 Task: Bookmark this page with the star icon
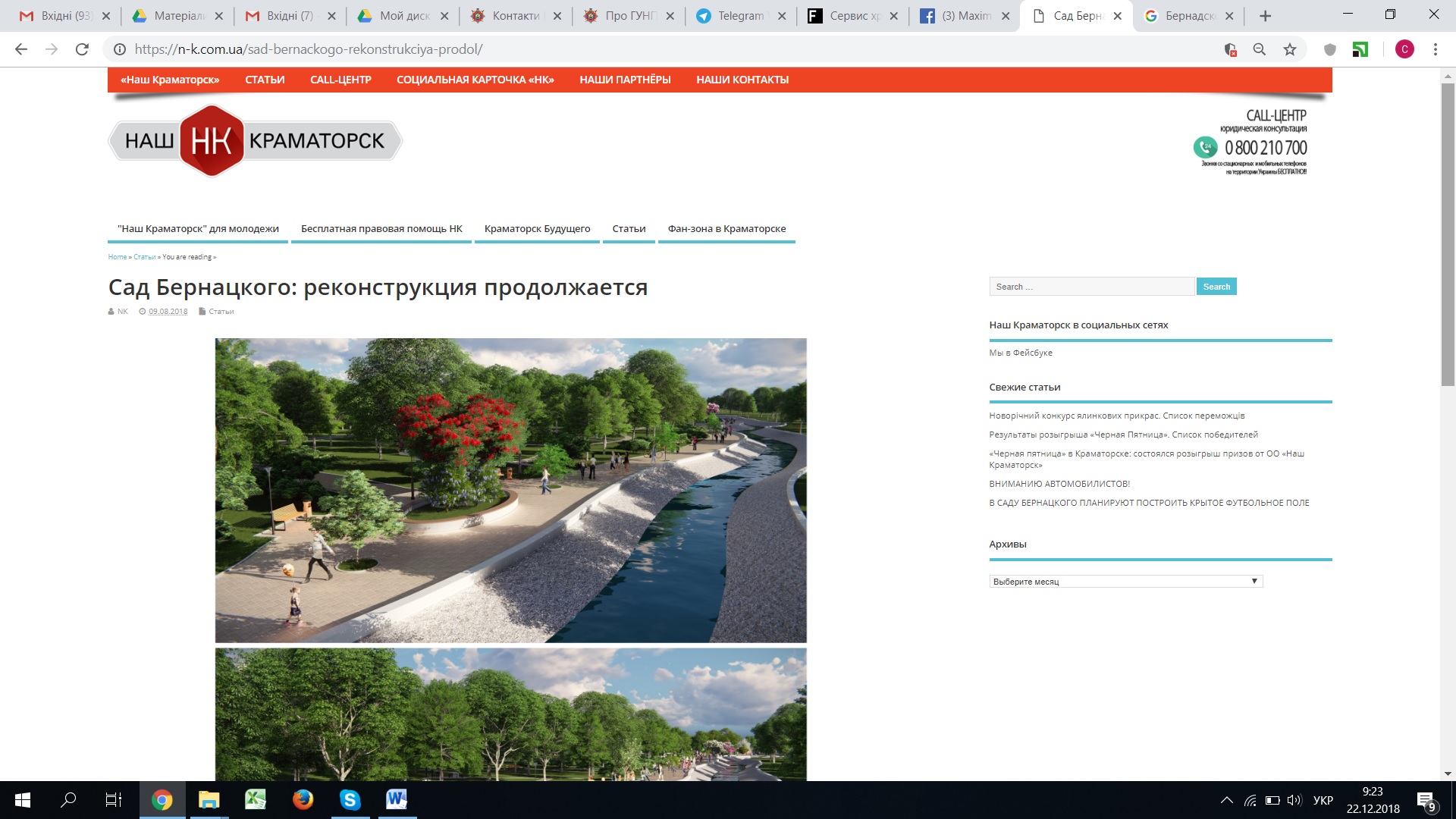click(1290, 49)
